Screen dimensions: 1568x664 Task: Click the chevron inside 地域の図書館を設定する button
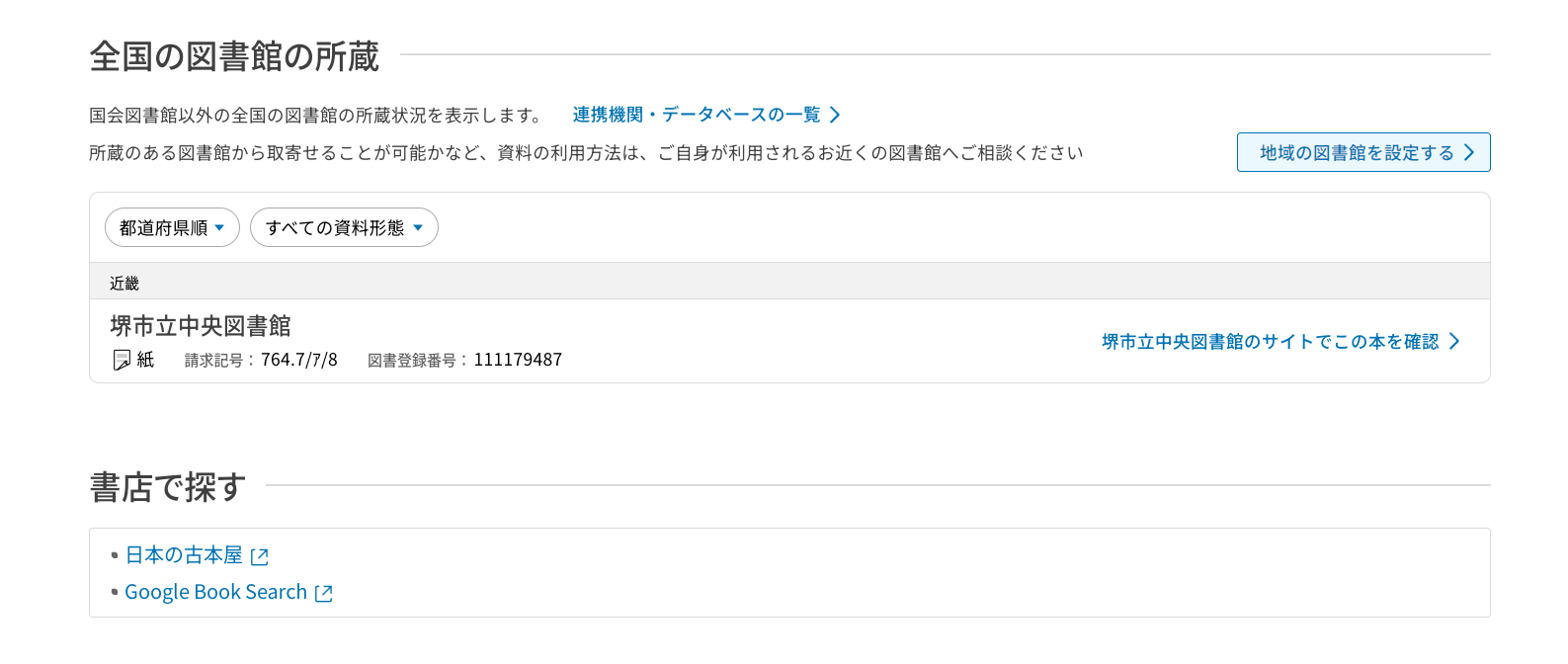coord(1469,152)
